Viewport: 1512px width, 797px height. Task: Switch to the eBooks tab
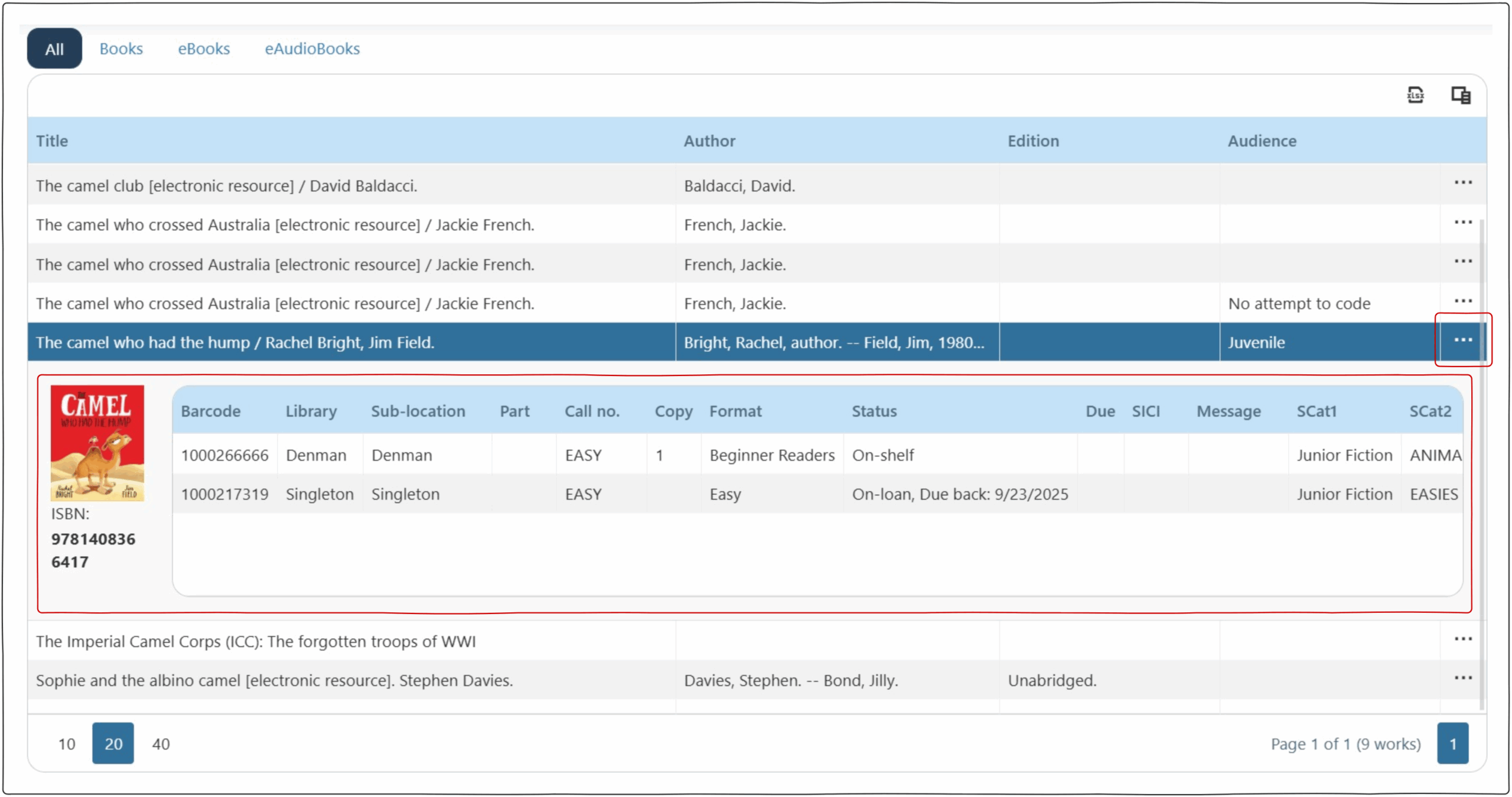(204, 48)
